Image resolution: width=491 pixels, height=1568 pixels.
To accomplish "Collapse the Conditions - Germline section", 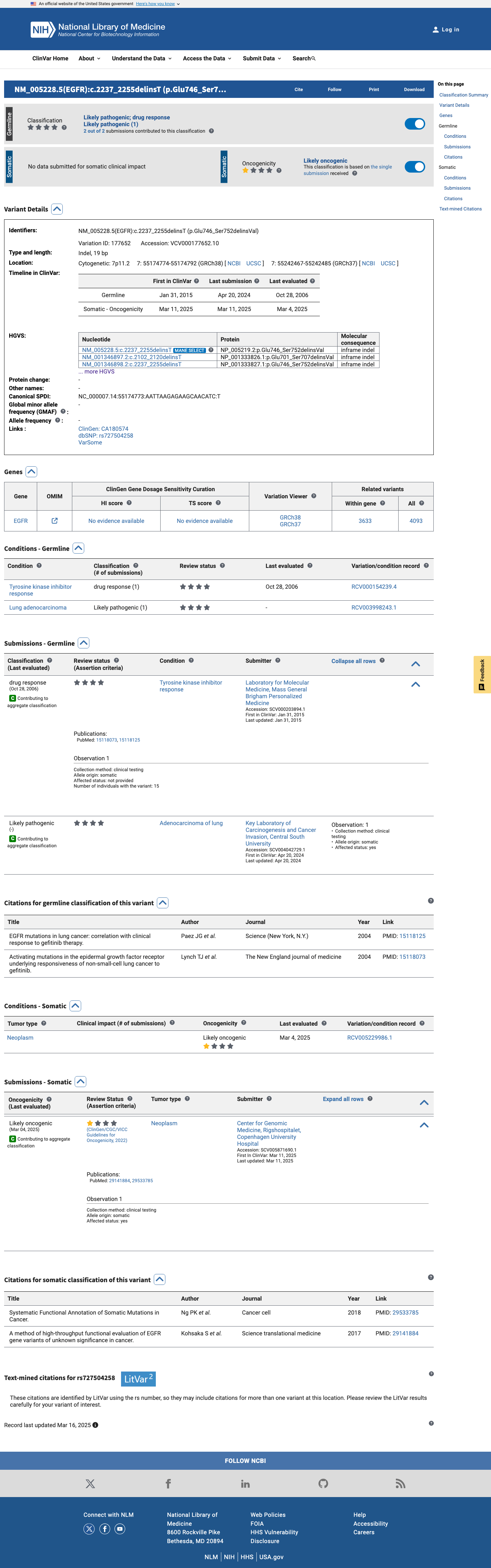I will [78, 548].
